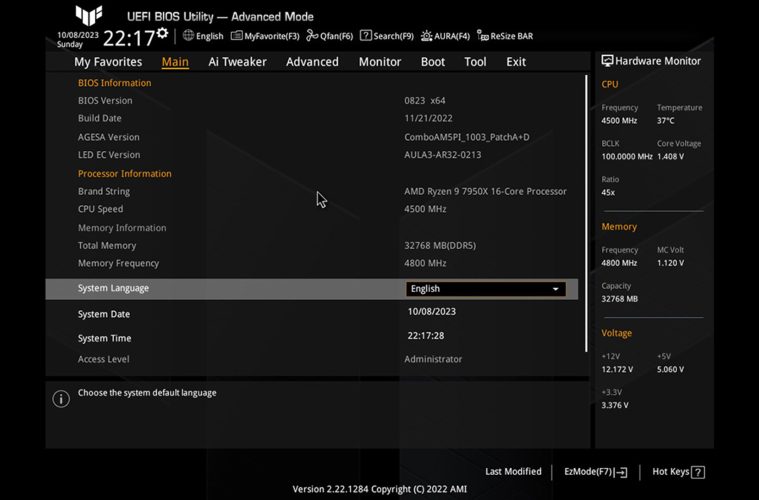This screenshot has width=759, height=500.
Task: Click Total Memory value 32768 MB(DDR5)
Action: (x=440, y=245)
